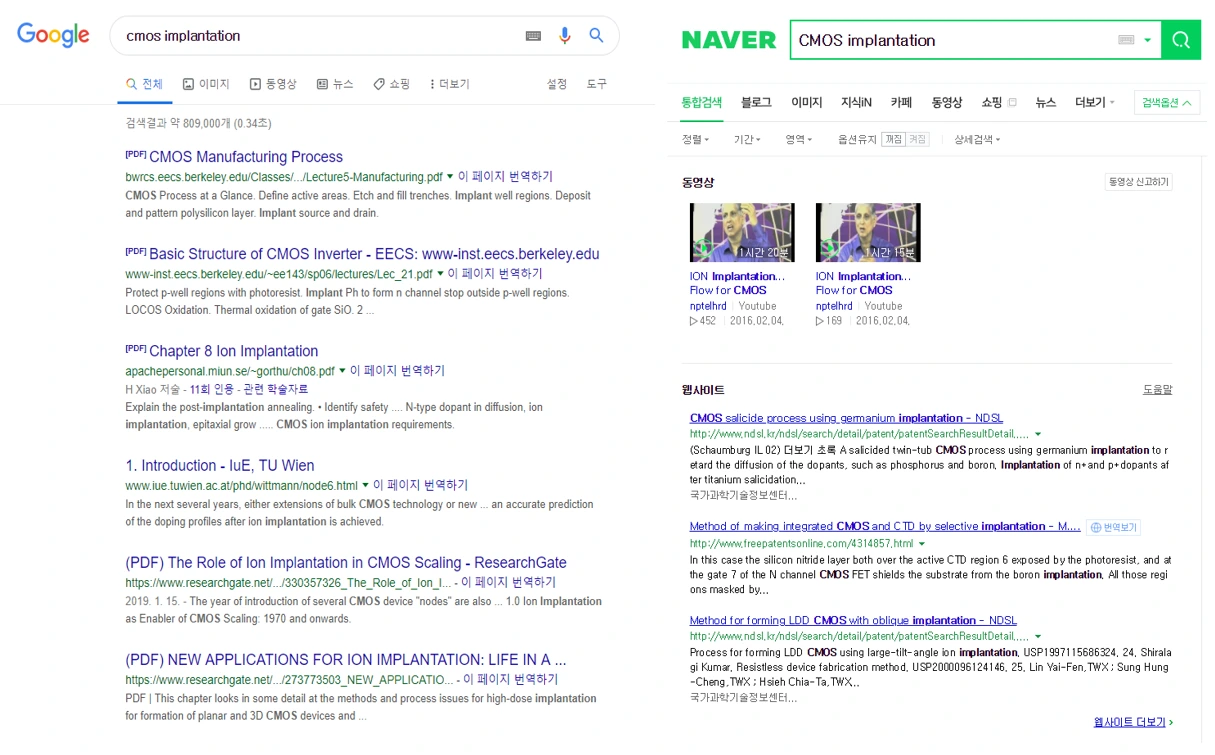Viewport: 1215px width, 755px height.
Task: Select Naver 블로그 tab
Action: pyautogui.click(x=756, y=102)
